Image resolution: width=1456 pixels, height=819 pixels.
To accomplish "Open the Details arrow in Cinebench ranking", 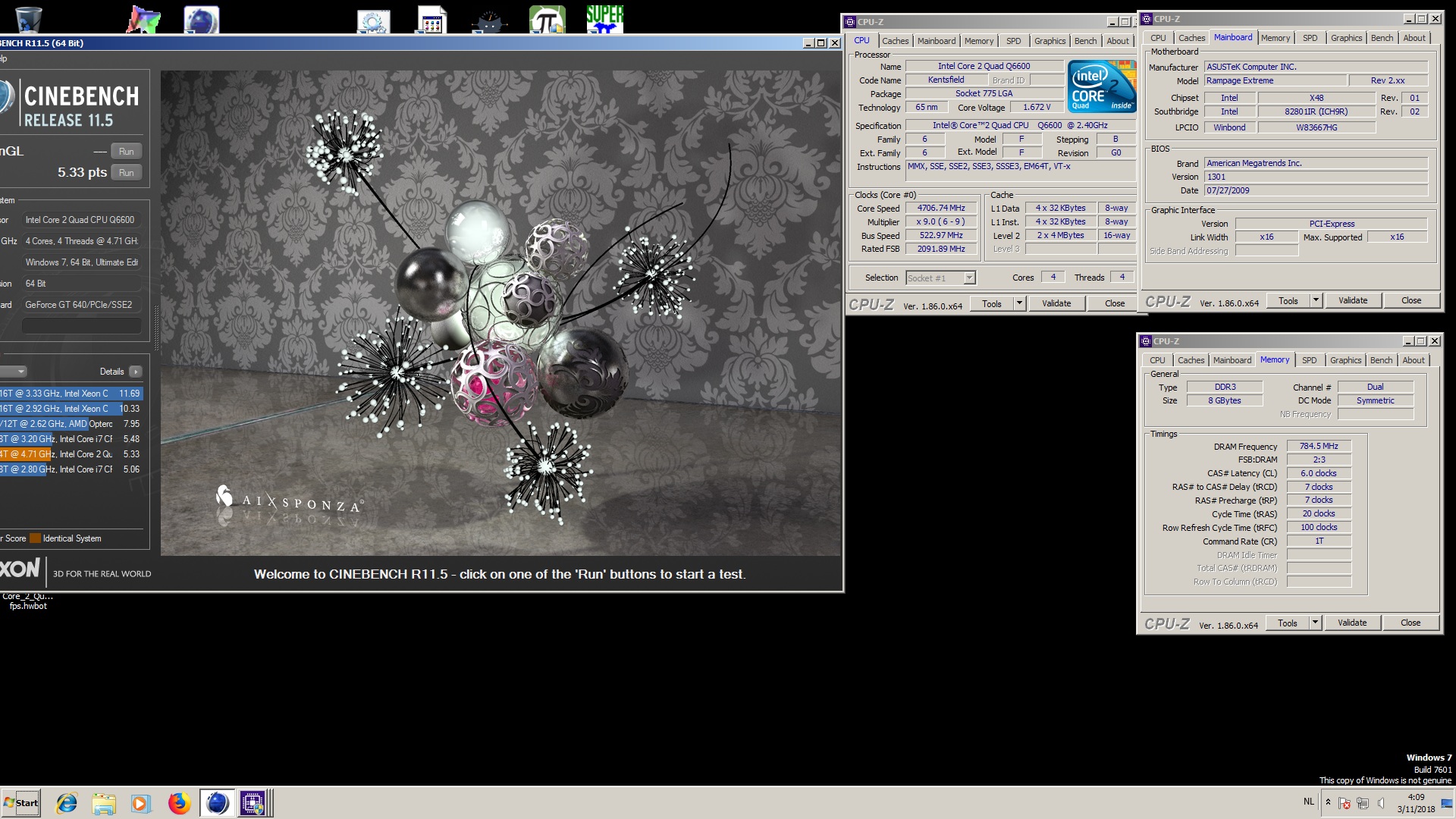I will pyautogui.click(x=136, y=372).
